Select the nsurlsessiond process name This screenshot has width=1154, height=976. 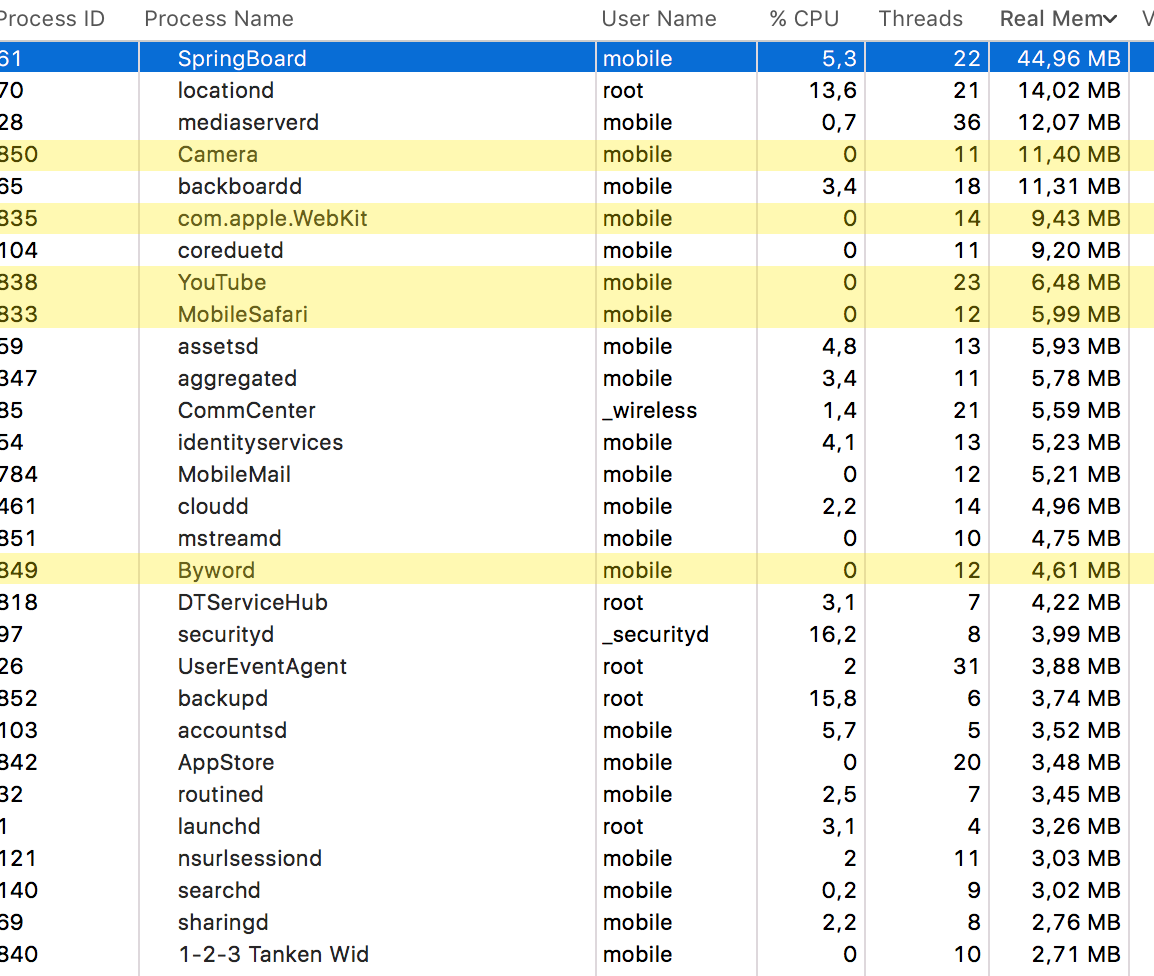click(250, 859)
